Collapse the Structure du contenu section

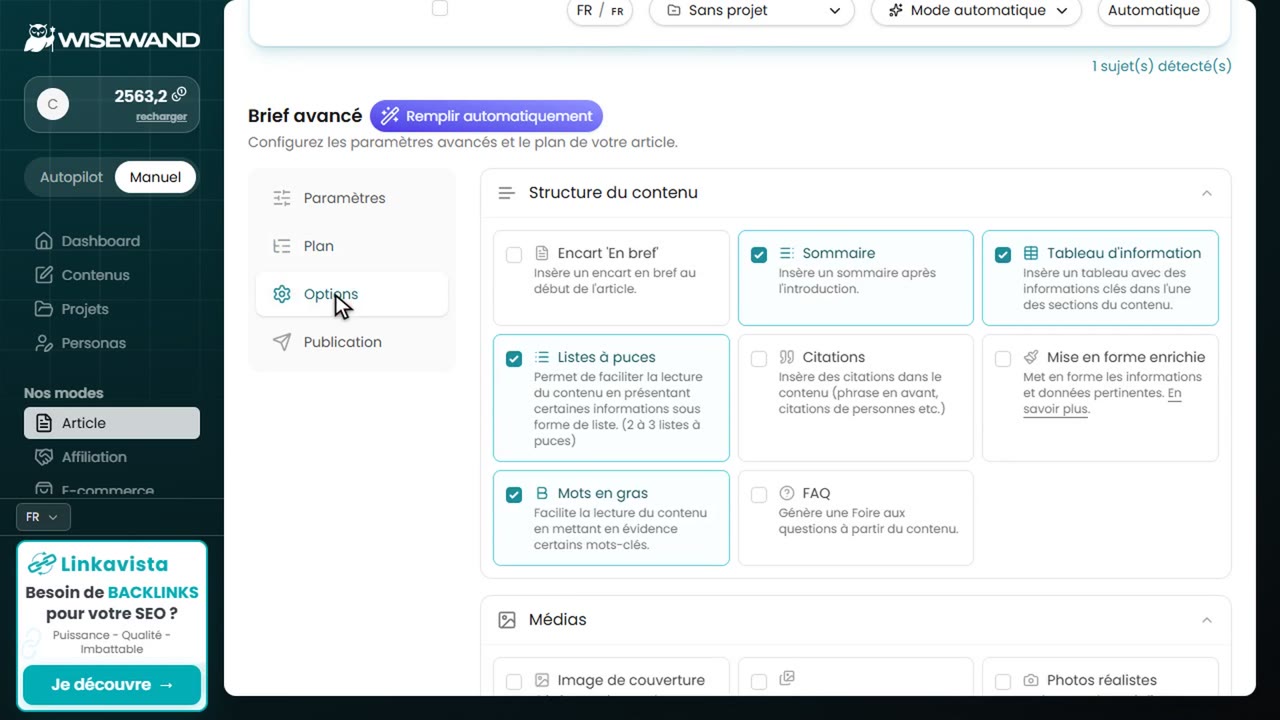click(1206, 193)
